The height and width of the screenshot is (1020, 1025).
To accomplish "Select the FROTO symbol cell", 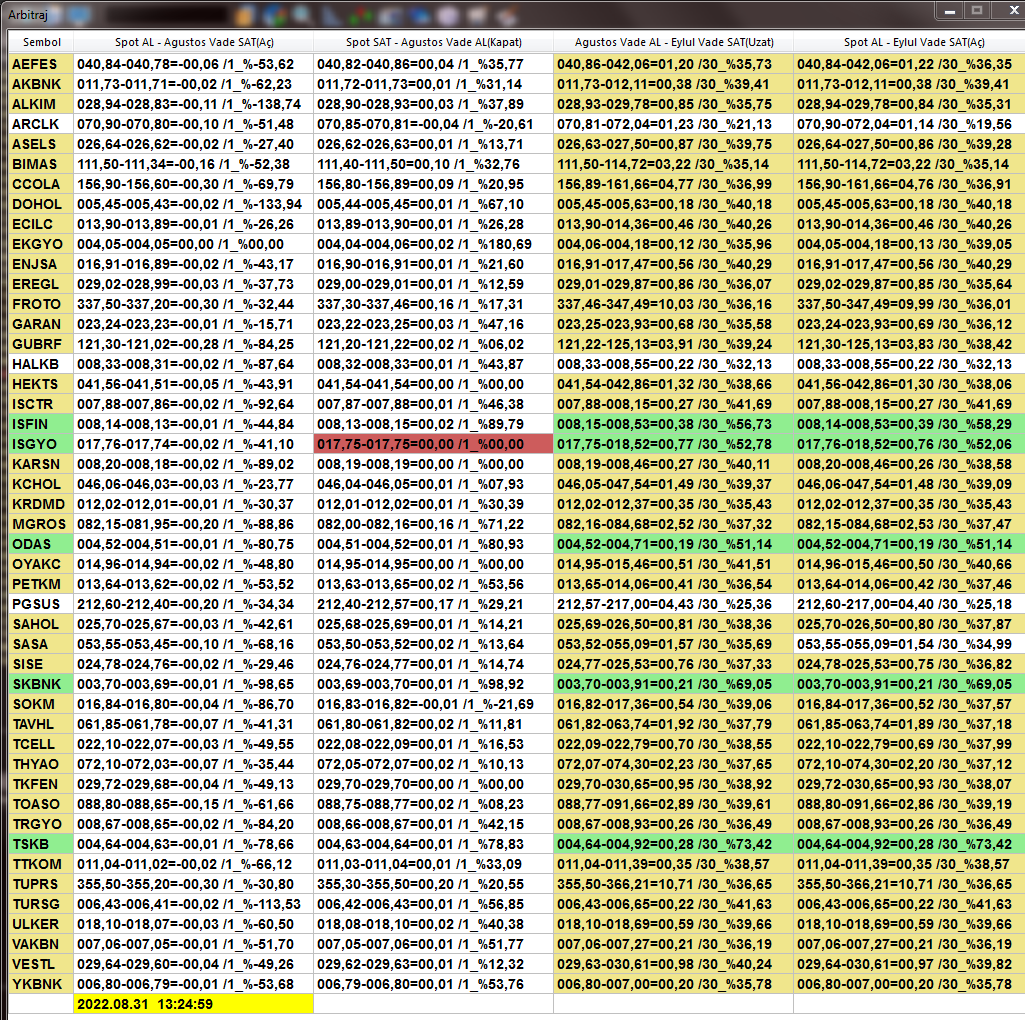I will (x=41, y=304).
